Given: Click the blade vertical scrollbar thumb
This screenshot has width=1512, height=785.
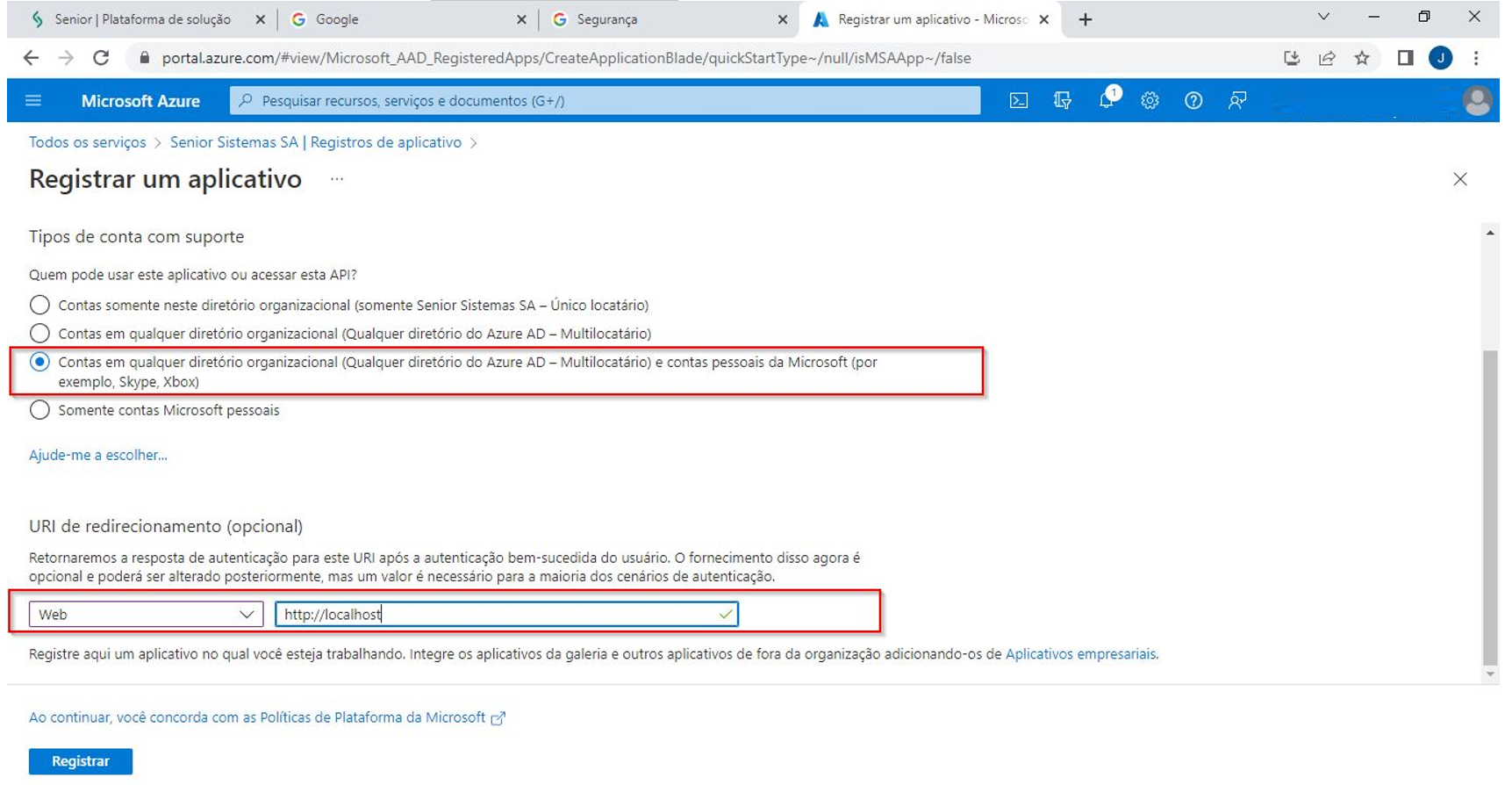Looking at the screenshot, I should 1490,508.
